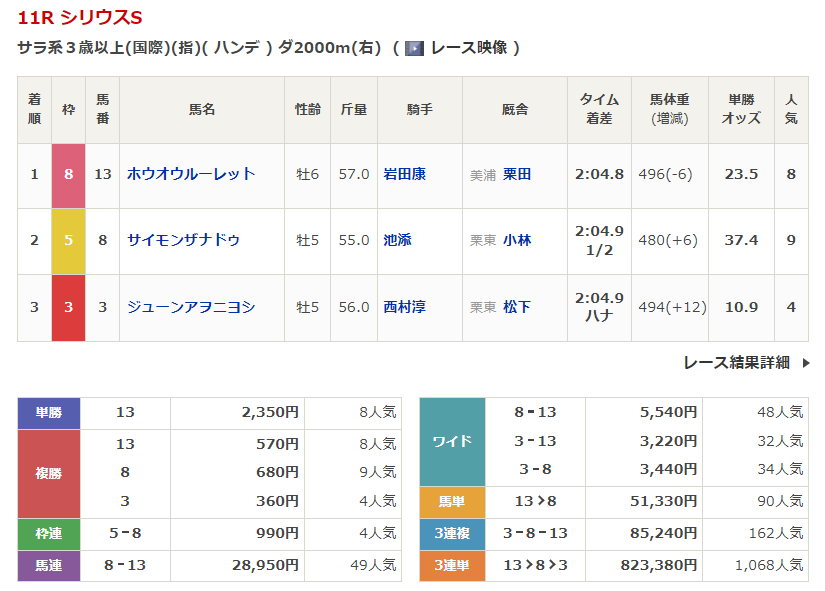Select the ワイド payout label
Image resolution: width=825 pixels, height=591 pixels.
point(452,441)
